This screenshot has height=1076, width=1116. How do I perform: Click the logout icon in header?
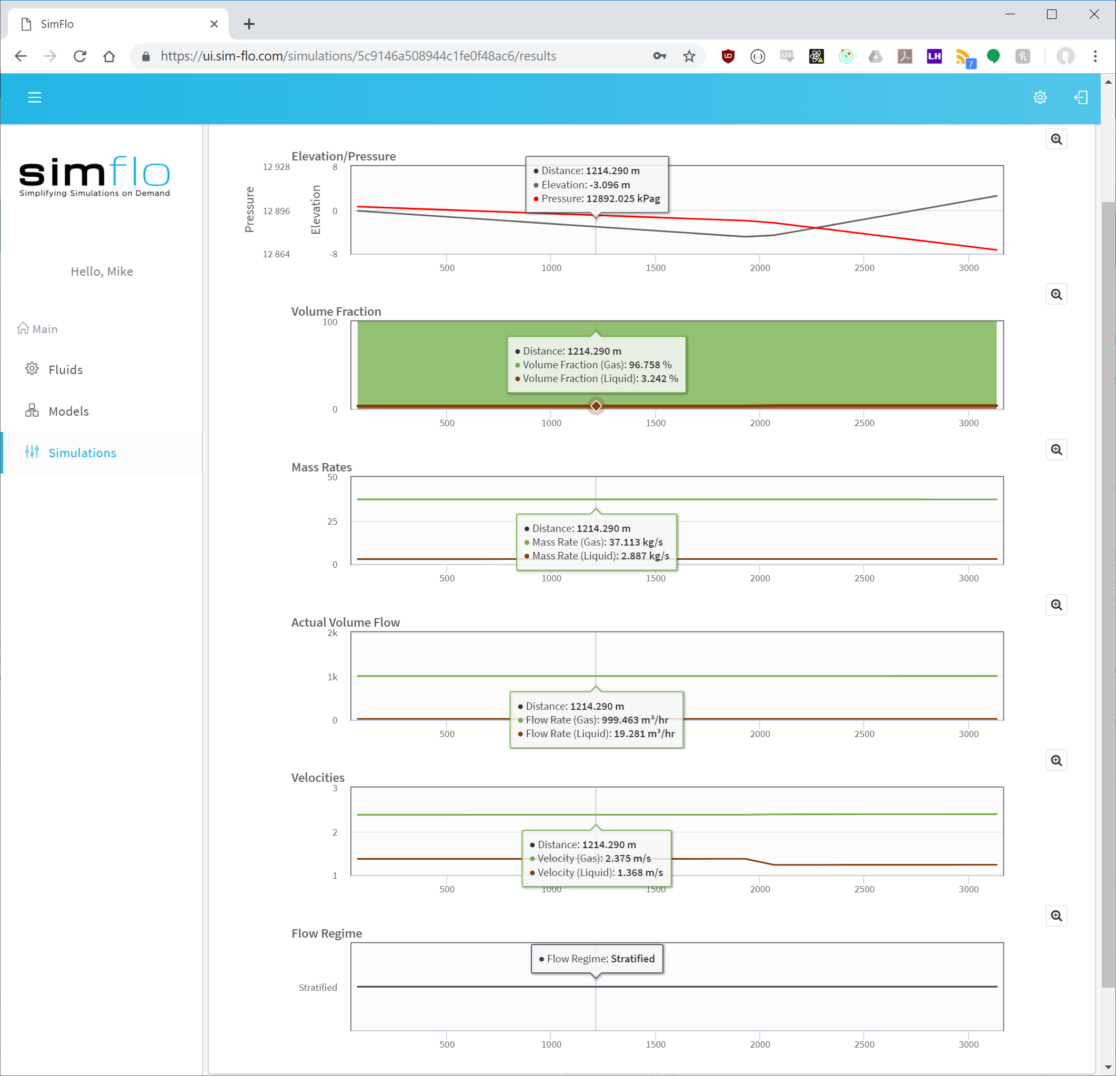point(1081,97)
